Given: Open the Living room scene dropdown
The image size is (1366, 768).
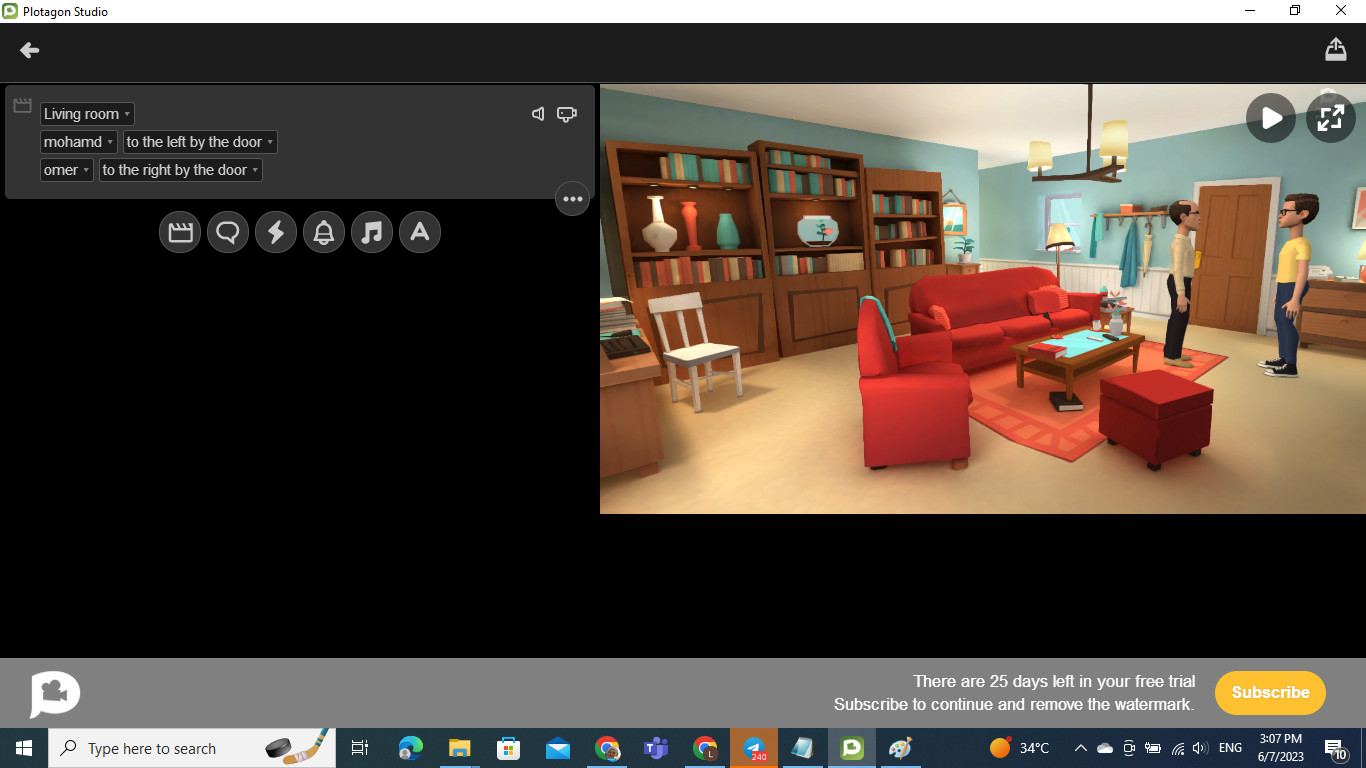Looking at the screenshot, I should point(87,114).
